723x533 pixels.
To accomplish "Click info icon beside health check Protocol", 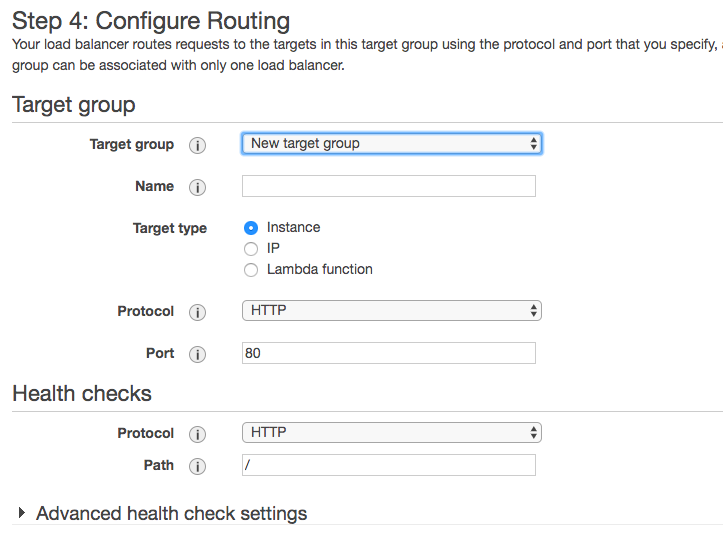I will click(x=198, y=434).
